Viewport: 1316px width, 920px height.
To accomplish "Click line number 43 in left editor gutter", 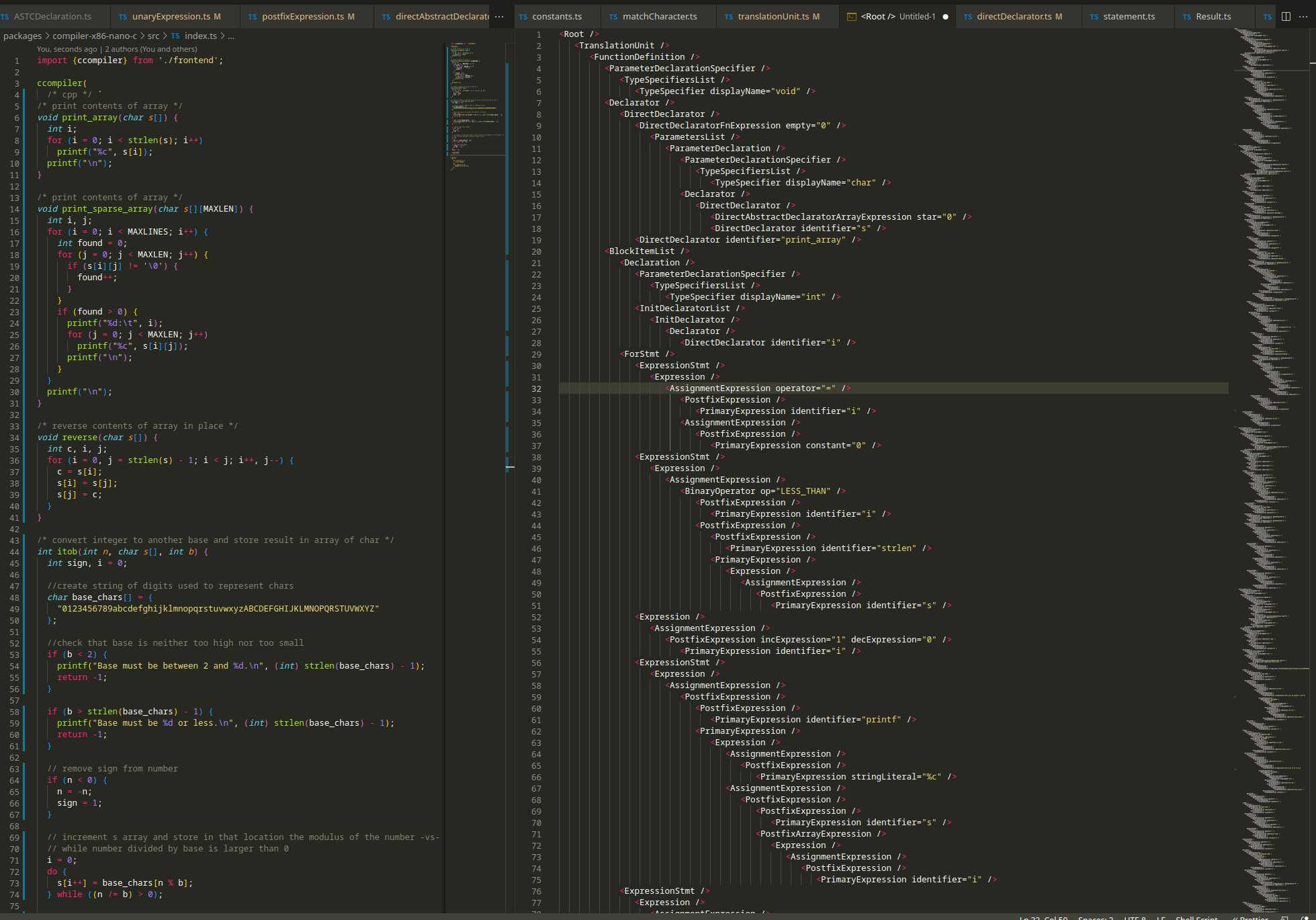I will [14, 540].
